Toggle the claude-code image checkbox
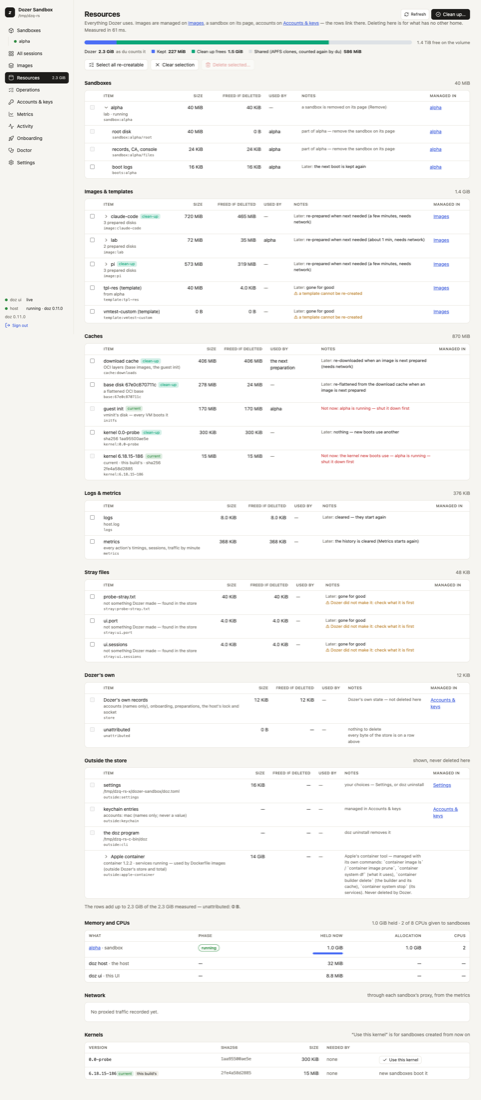 pyautogui.click(x=92, y=216)
